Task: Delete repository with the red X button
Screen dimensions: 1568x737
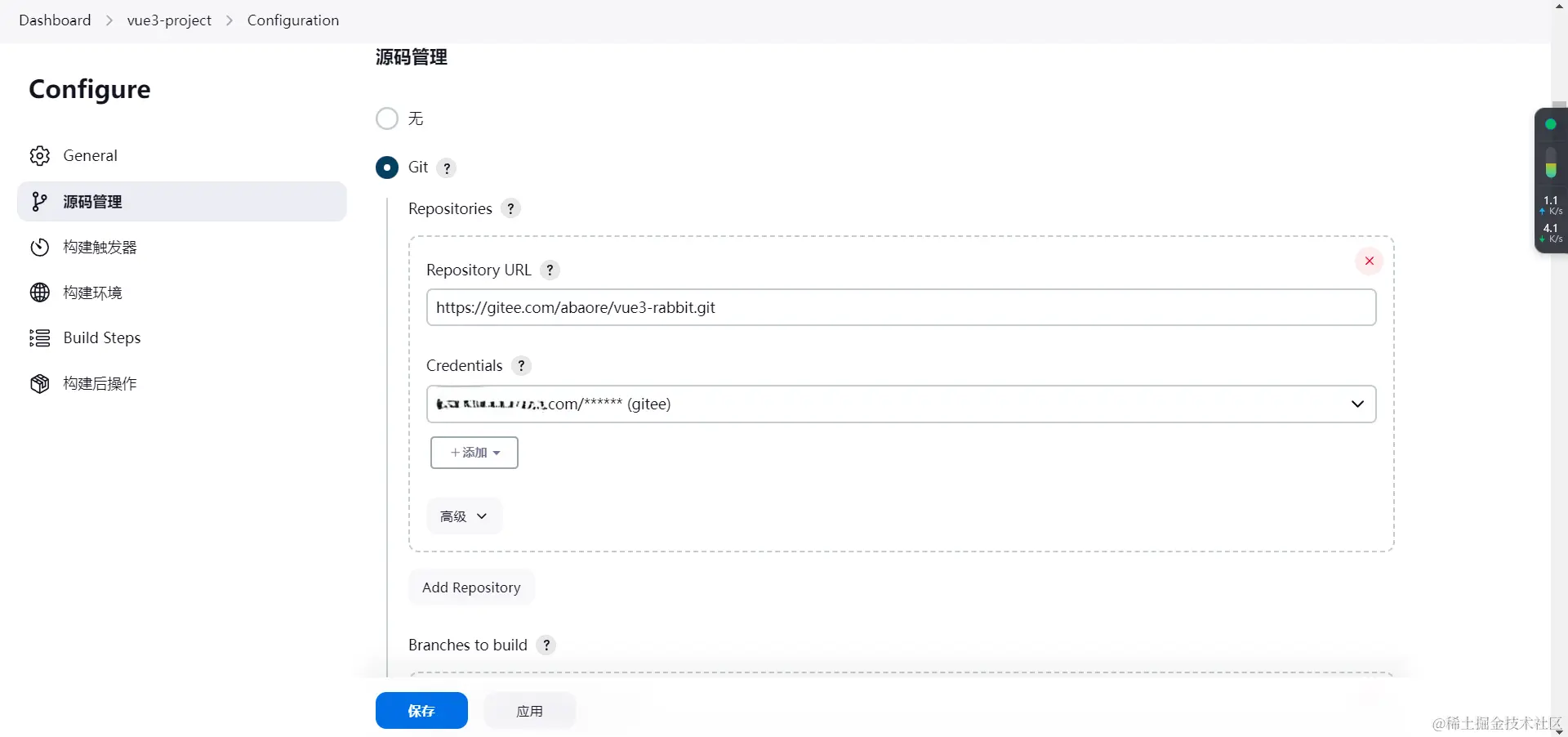Action: click(1369, 261)
